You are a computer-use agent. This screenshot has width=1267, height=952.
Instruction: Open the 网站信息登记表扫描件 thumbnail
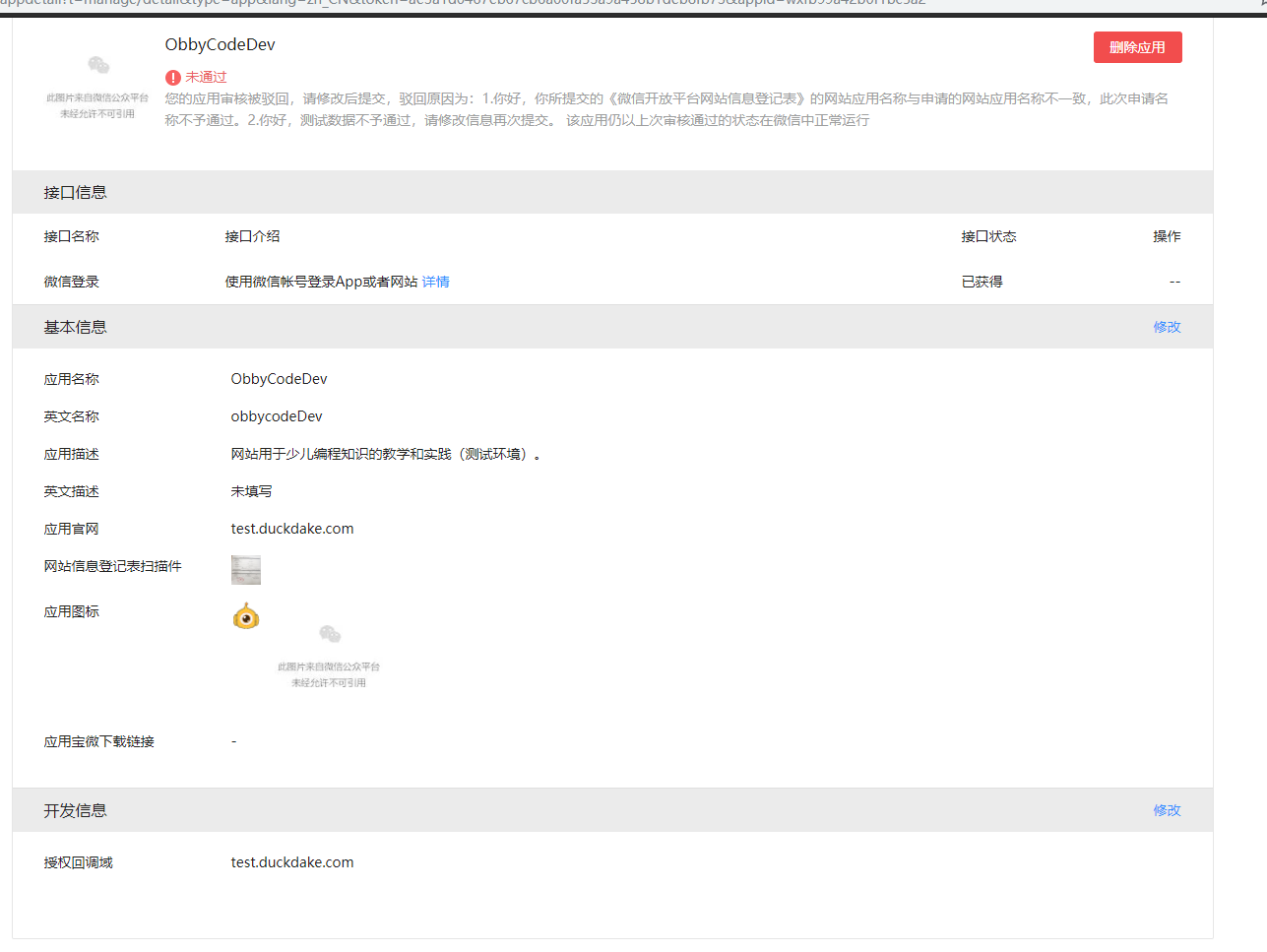click(246, 570)
